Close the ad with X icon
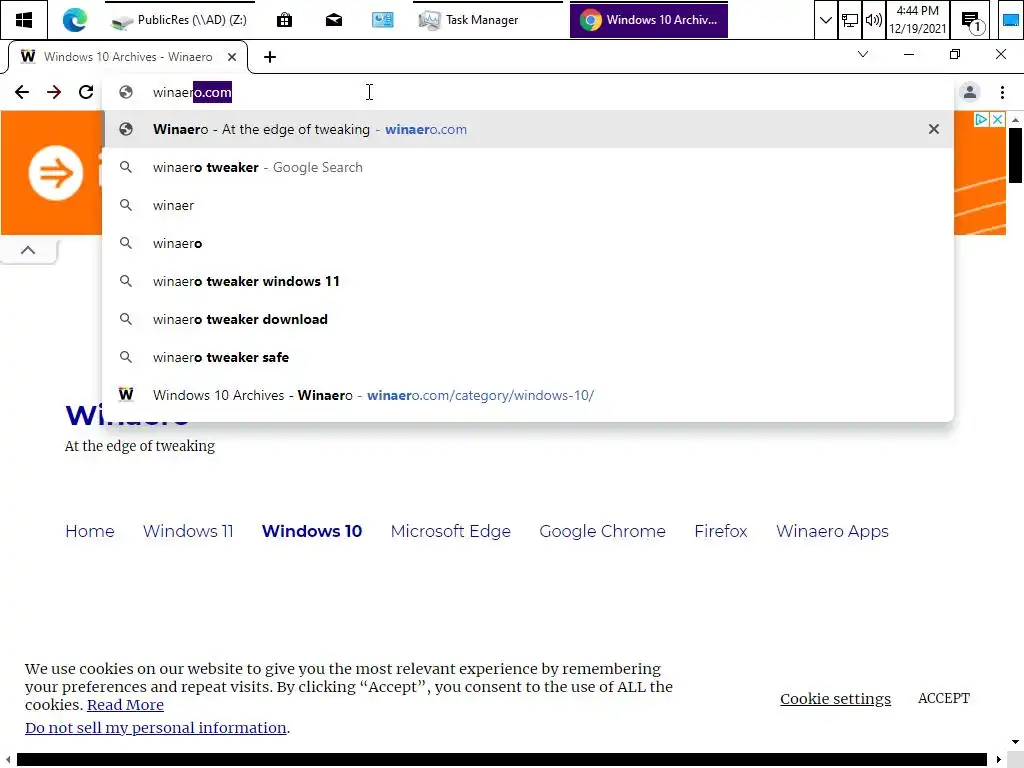1024x768 pixels. coord(997,120)
